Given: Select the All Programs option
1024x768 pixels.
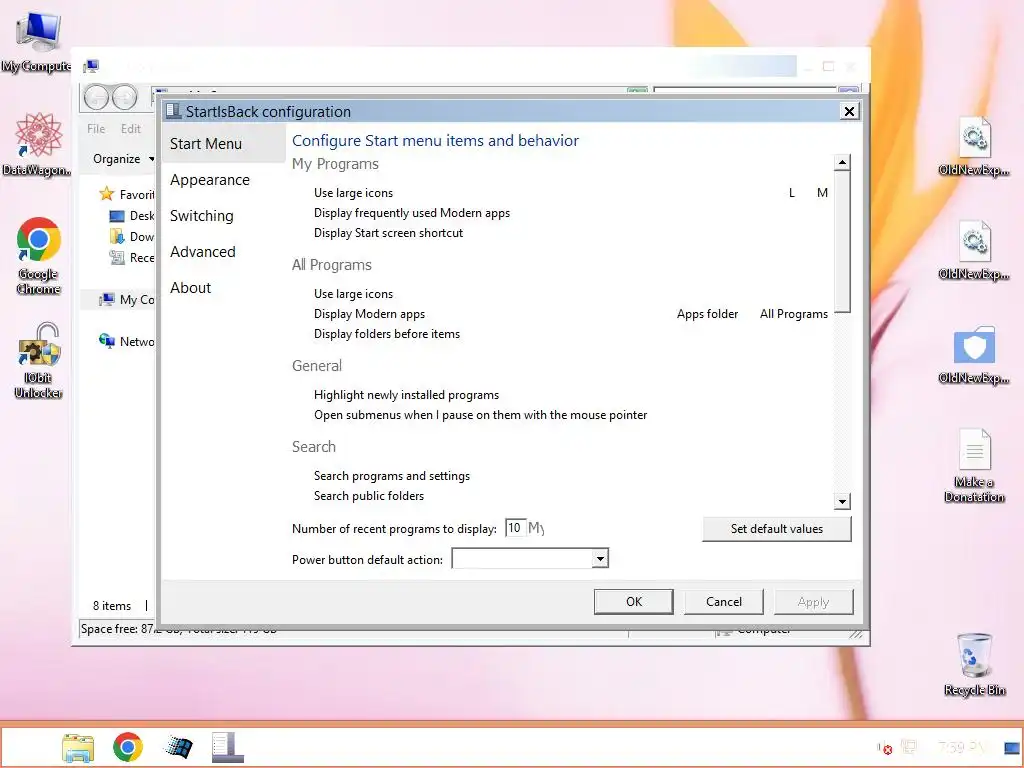Looking at the screenshot, I should 793,314.
